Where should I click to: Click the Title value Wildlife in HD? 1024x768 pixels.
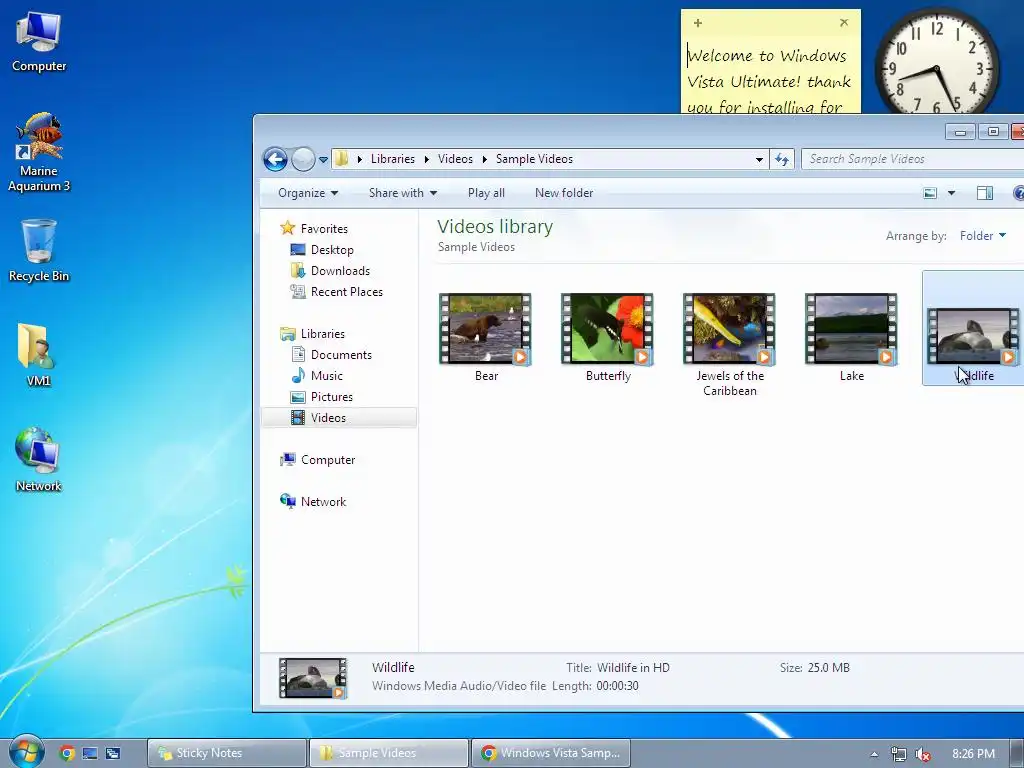pyautogui.click(x=633, y=667)
